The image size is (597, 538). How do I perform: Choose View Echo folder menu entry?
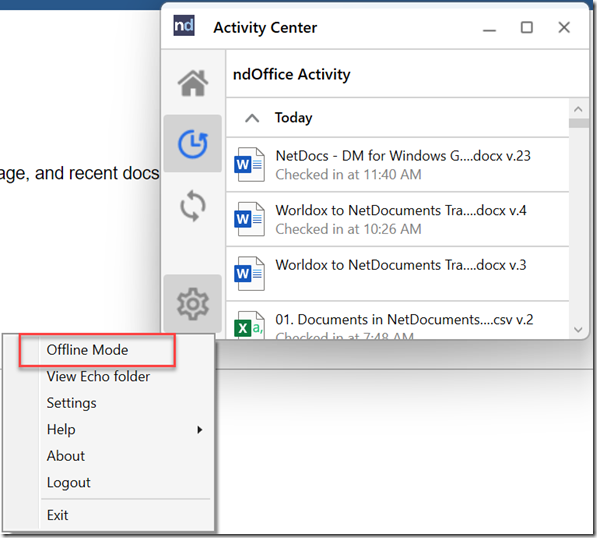98,377
